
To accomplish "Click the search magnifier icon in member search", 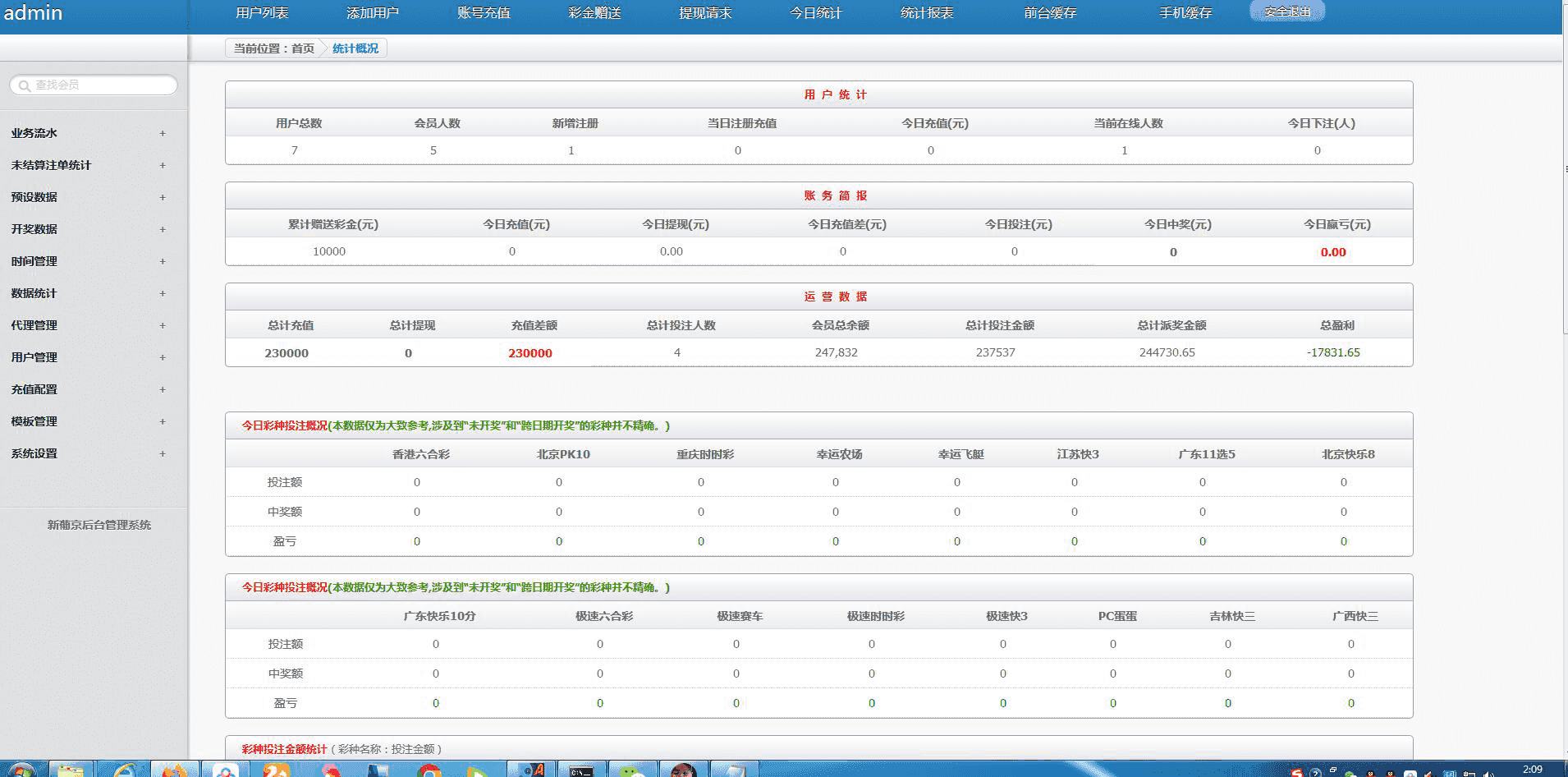I will (x=25, y=85).
